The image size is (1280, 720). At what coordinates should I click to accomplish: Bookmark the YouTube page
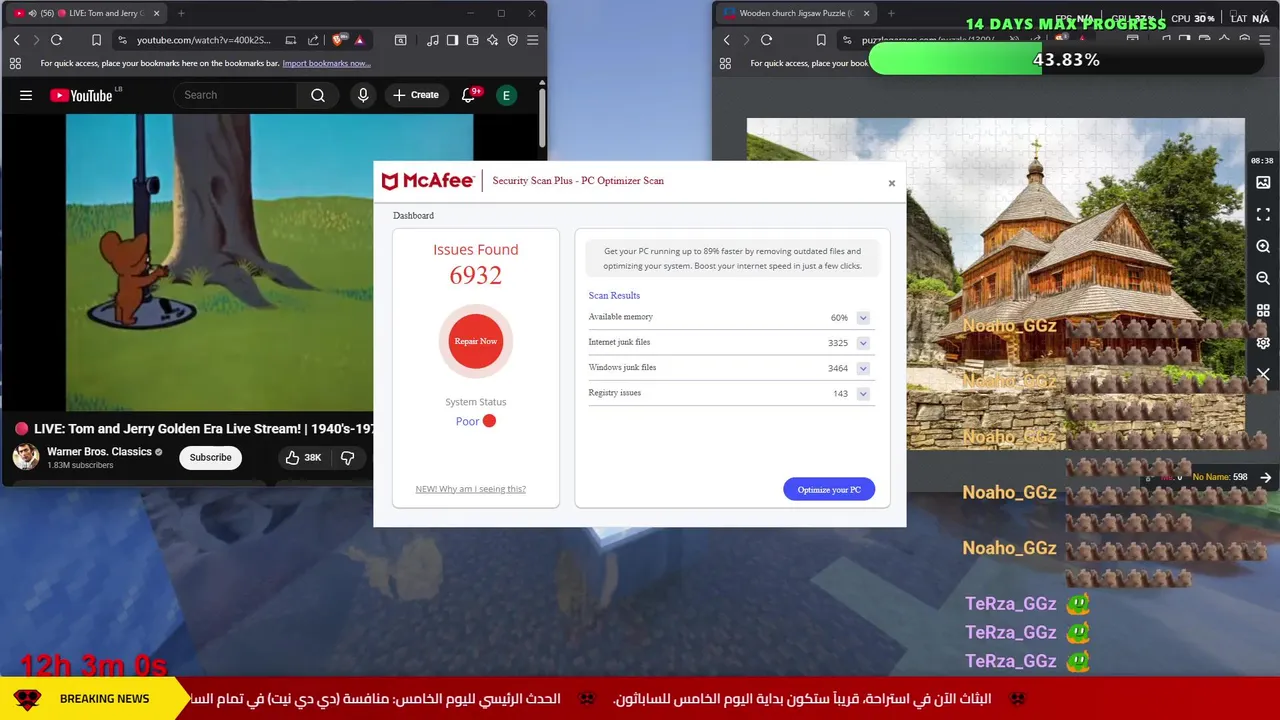click(96, 40)
